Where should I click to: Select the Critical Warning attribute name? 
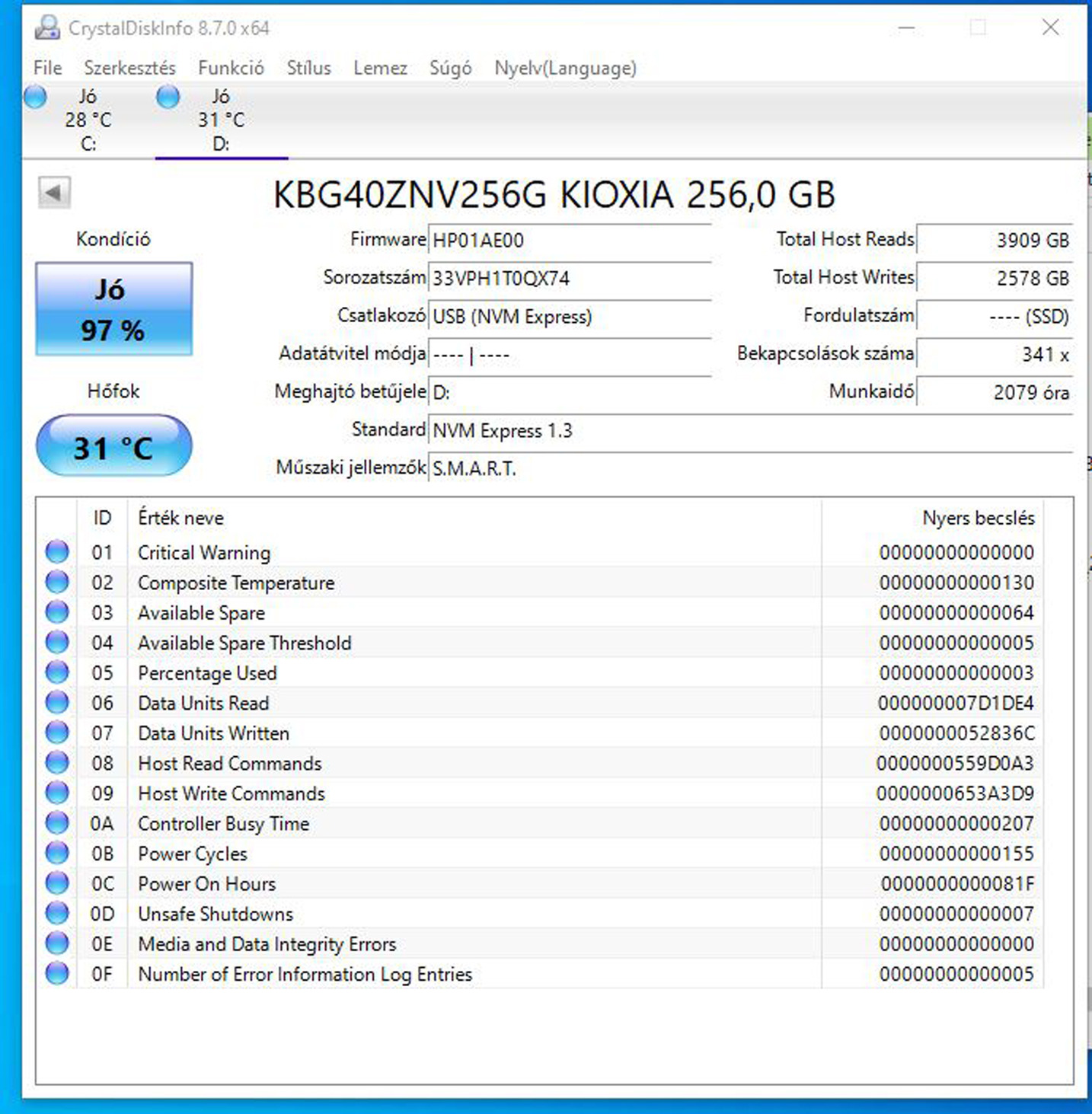204,553
